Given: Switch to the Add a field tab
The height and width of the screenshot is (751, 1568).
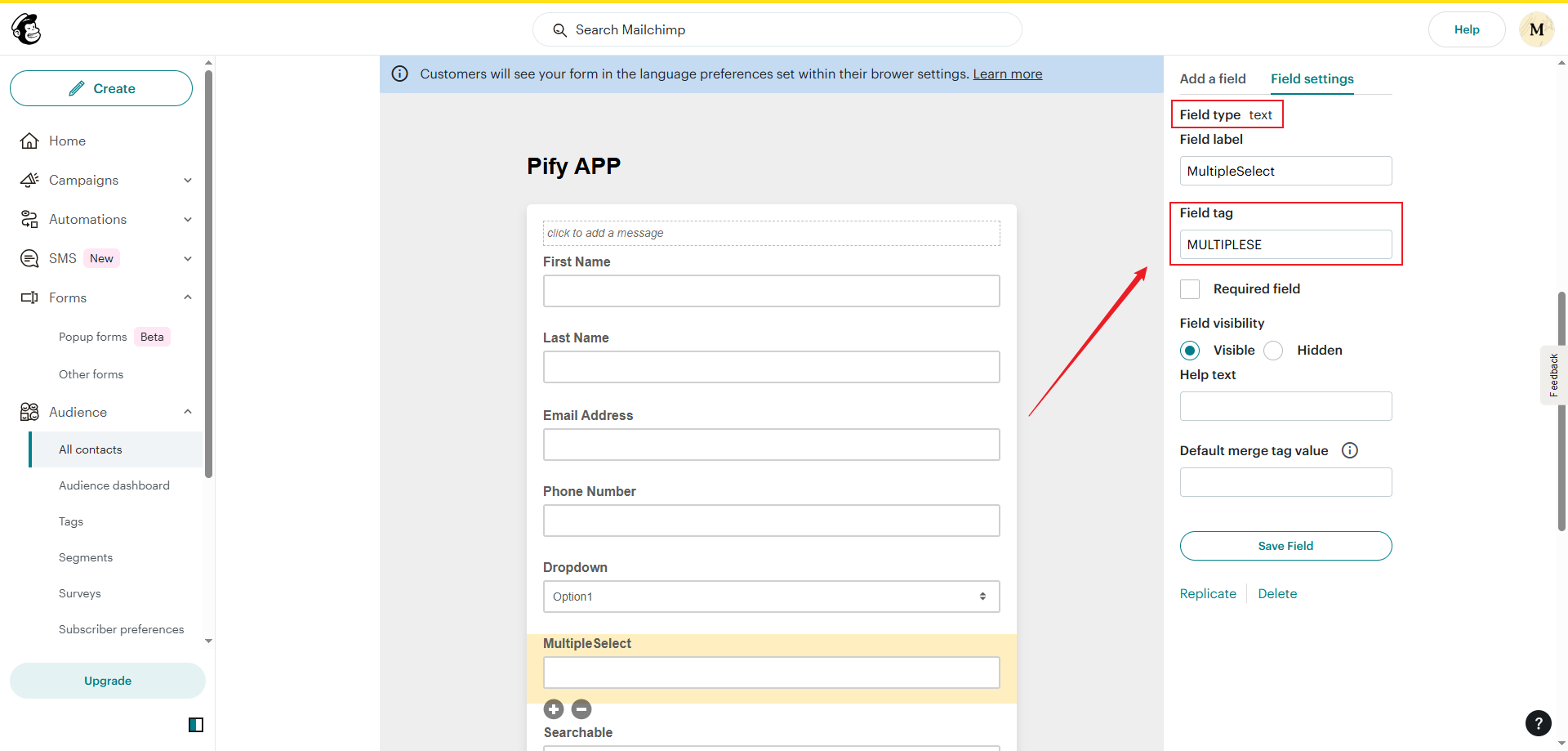Looking at the screenshot, I should pos(1213,78).
